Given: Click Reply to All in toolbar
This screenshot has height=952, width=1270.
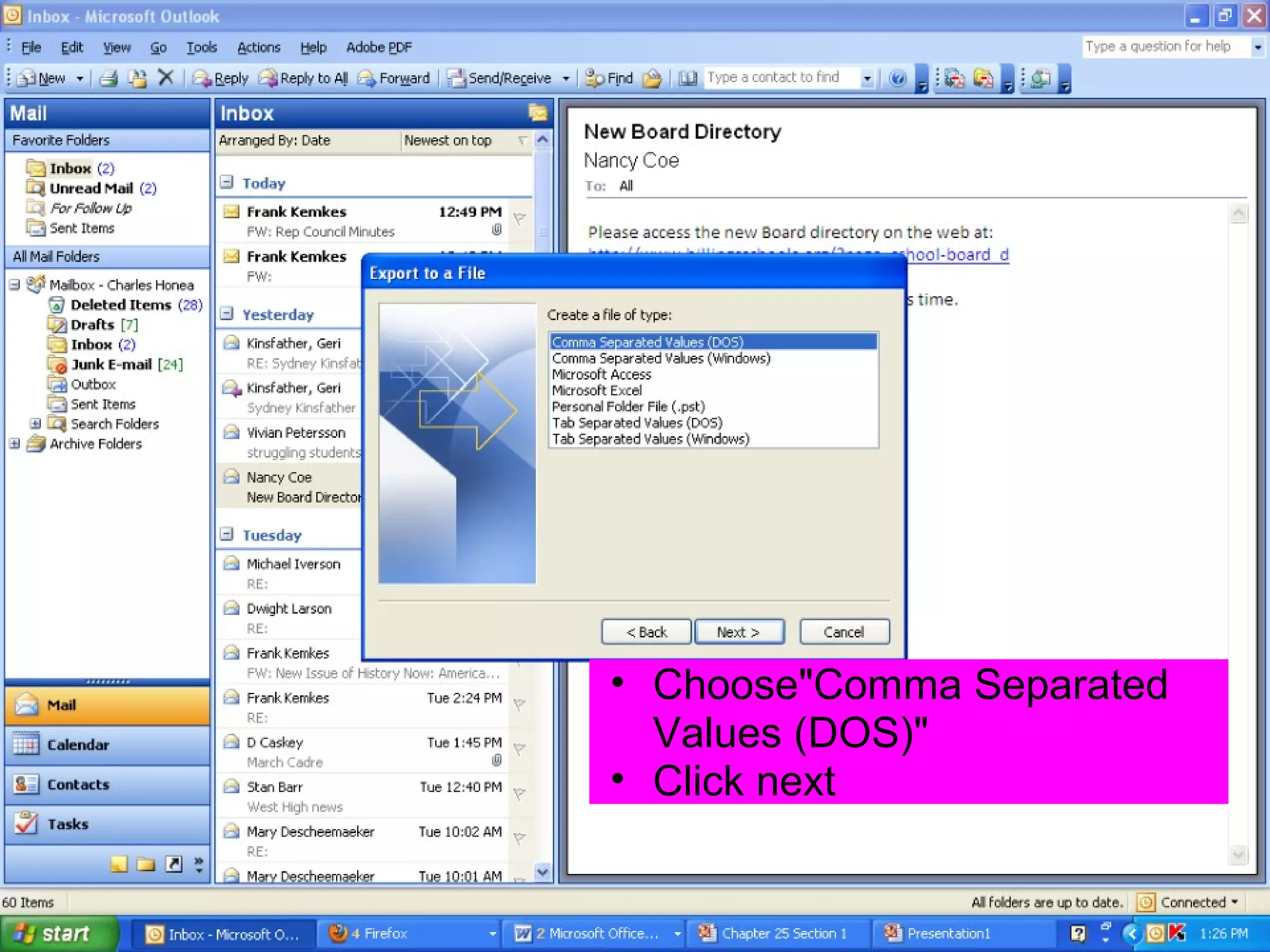Looking at the screenshot, I should pos(303,78).
